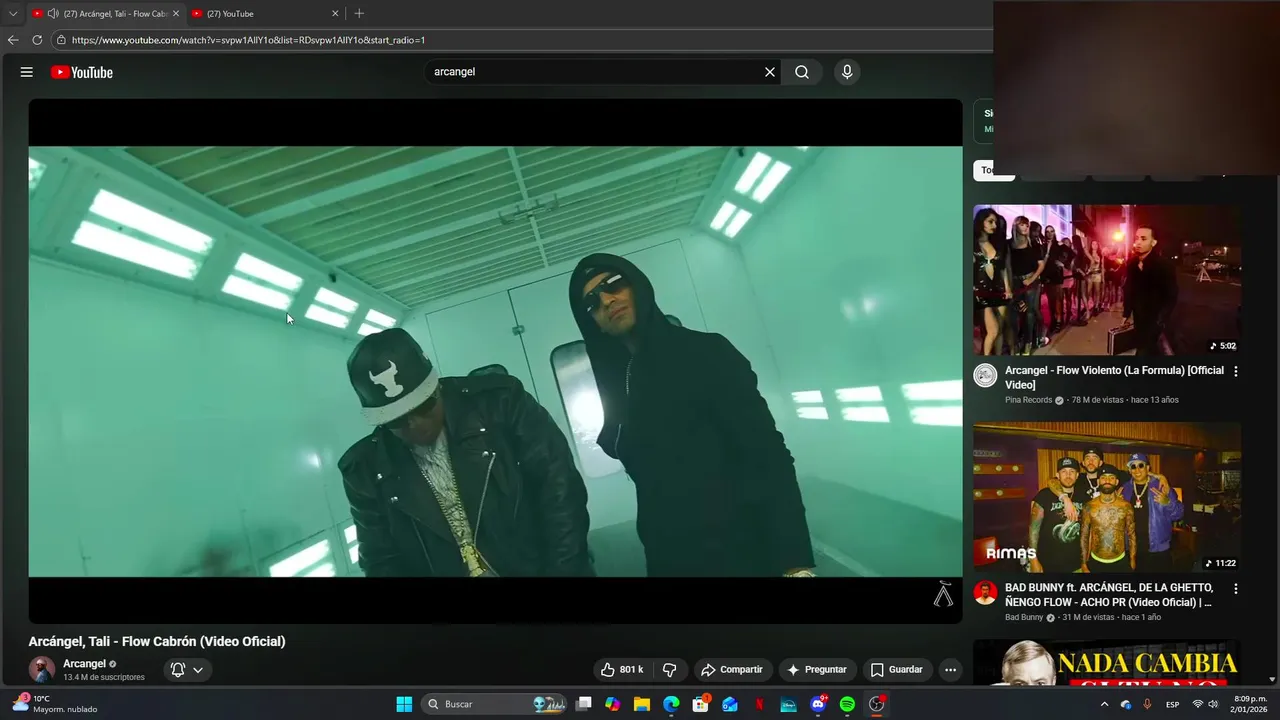Click the video player to pause
The width and height of the screenshot is (1280, 720).
495,360
